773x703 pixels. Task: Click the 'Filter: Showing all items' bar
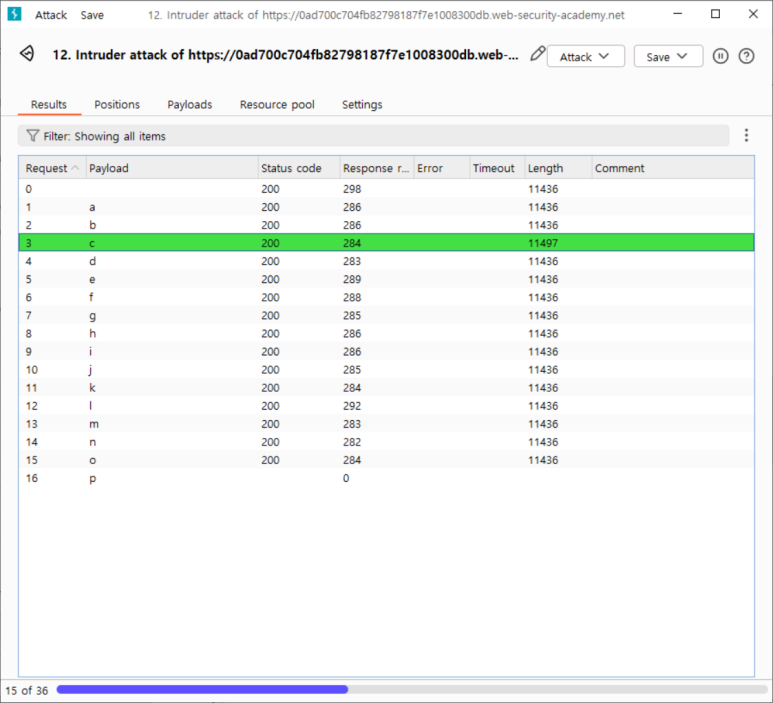(x=373, y=136)
